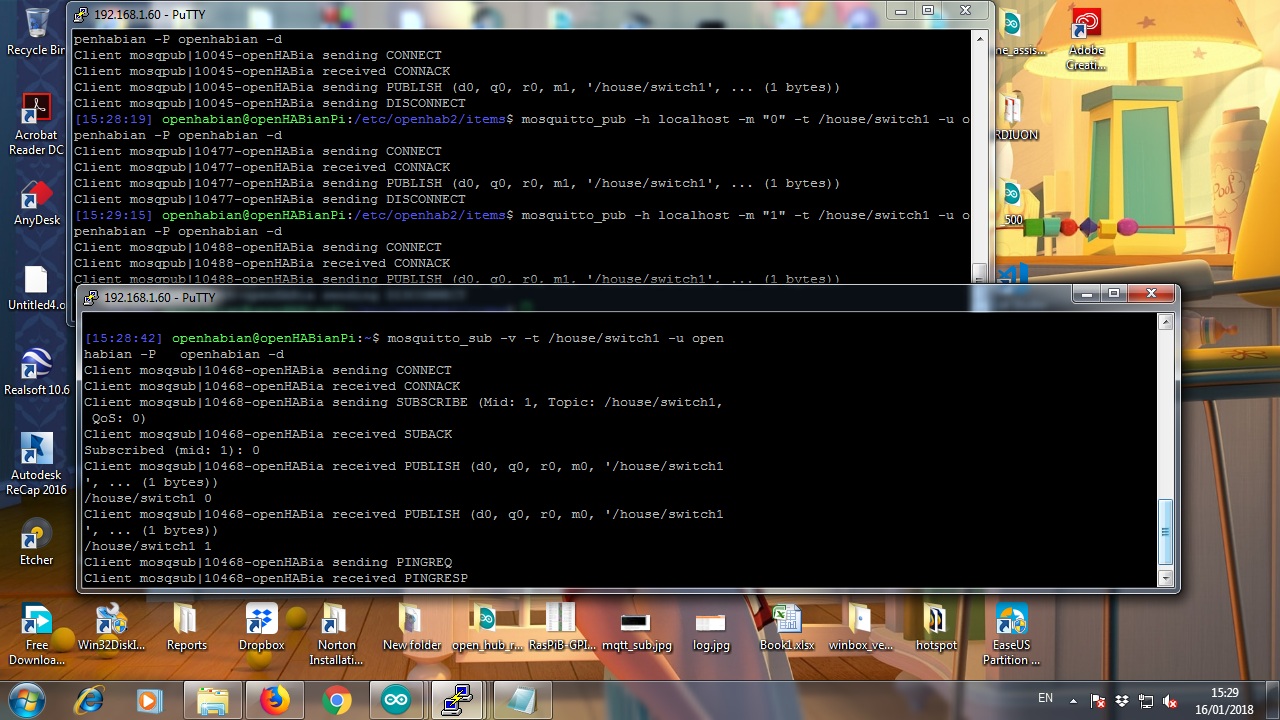Click the scroll down arrow of the front PuTTY window
Image resolution: width=1280 pixels, height=720 pixels.
[x=1165, y=578]
